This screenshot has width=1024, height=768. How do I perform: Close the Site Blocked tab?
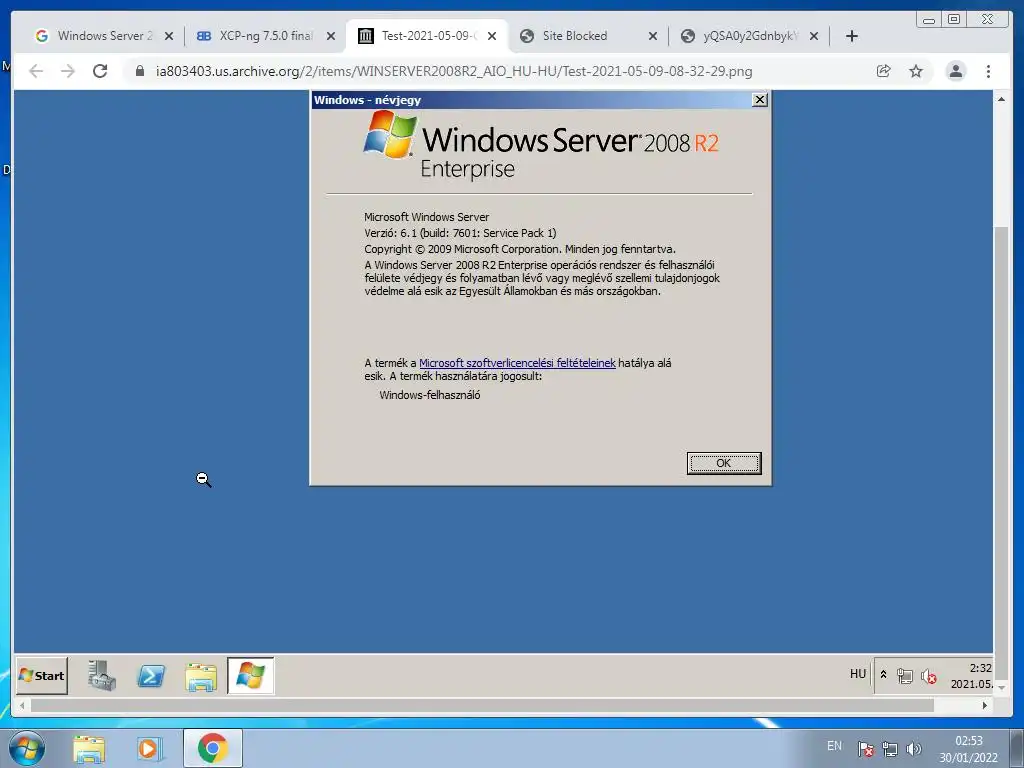652,36
